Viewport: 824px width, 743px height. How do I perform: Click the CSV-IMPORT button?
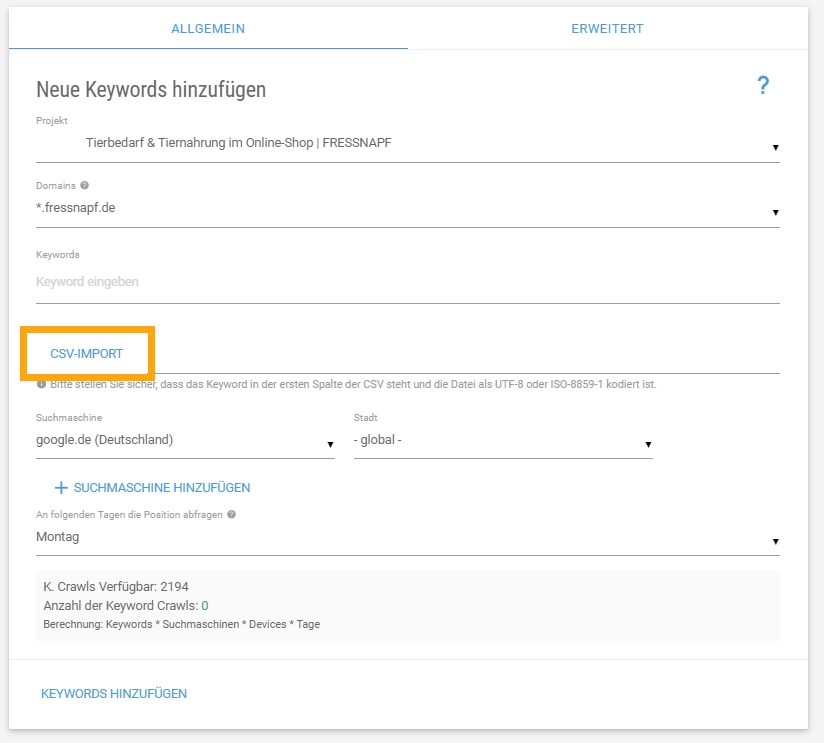87,354
